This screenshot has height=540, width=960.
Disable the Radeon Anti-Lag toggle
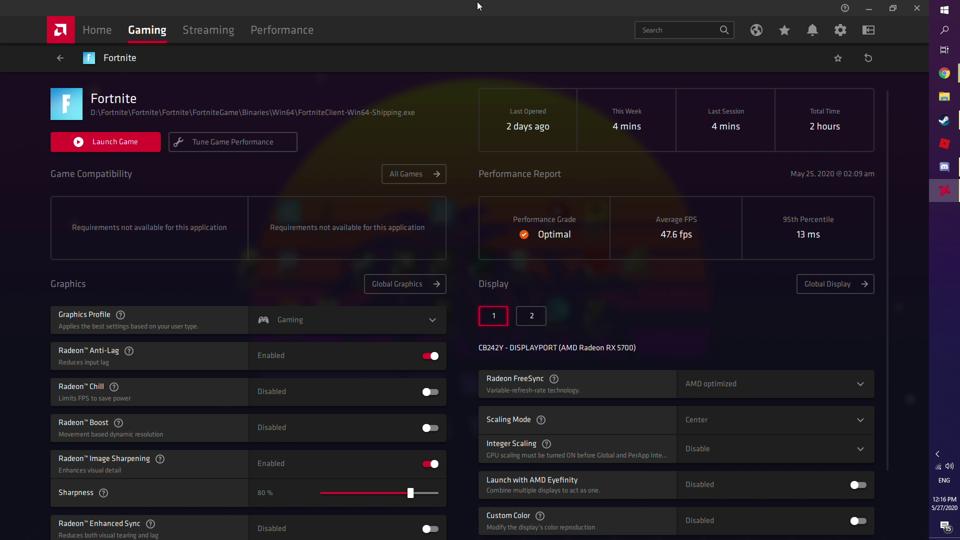(x=430, y=356)
